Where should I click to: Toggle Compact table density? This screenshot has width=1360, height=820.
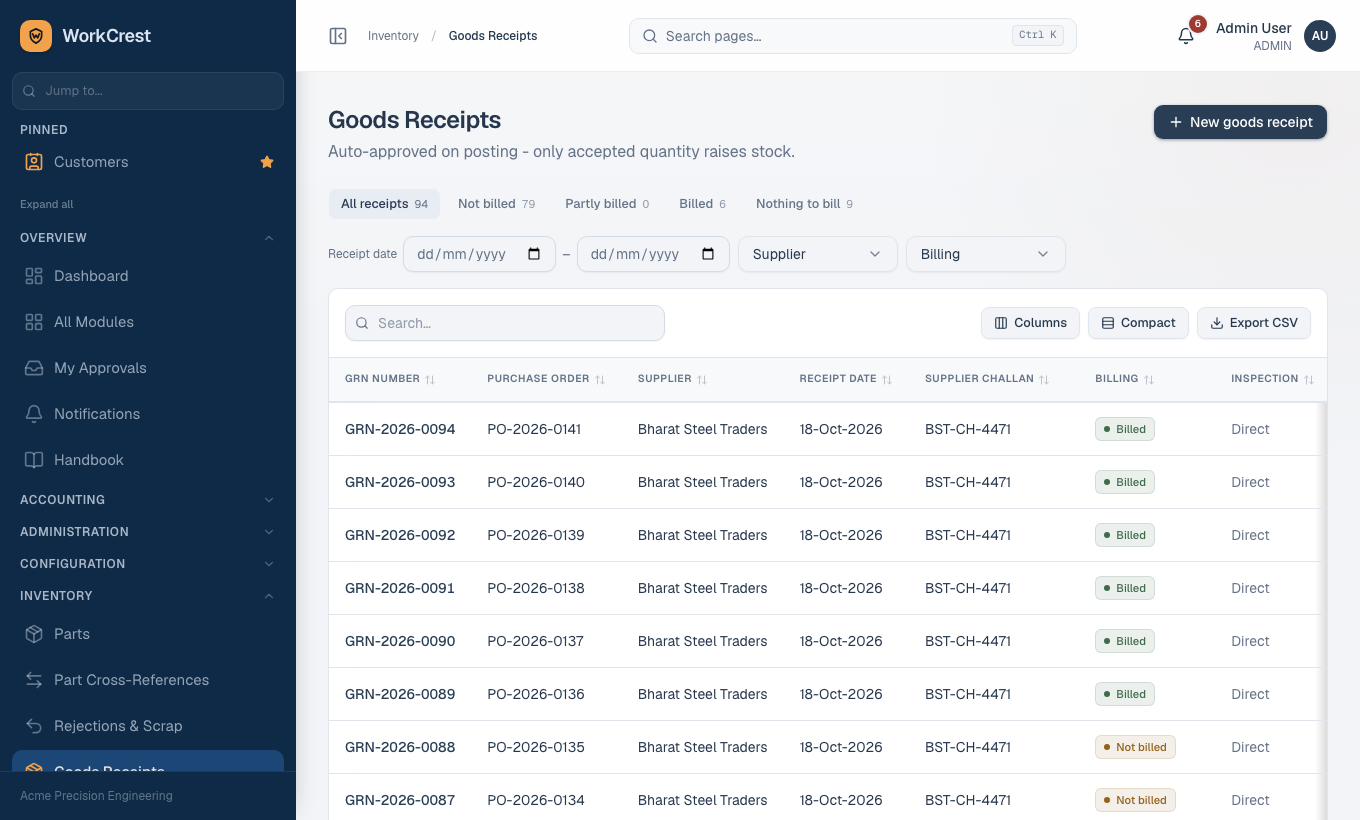[1138, 323]
